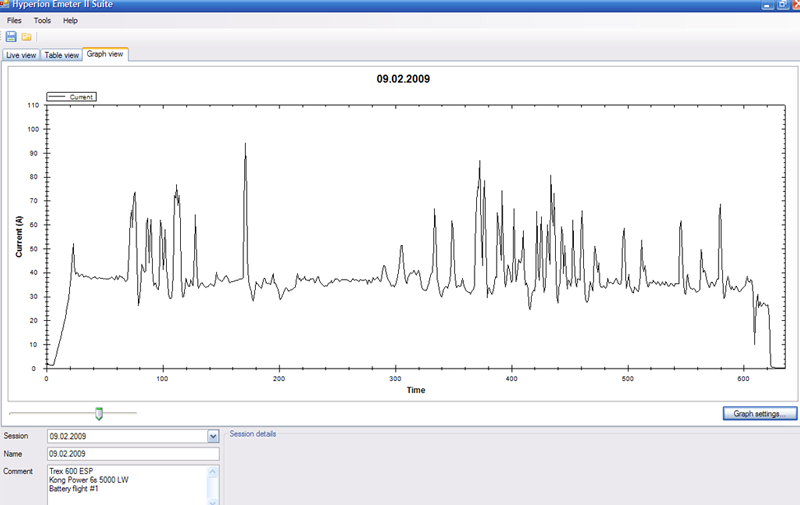Click inside the Comment text box
The width and height of the screenshot is (800, 505).
[x=125, y=485]
